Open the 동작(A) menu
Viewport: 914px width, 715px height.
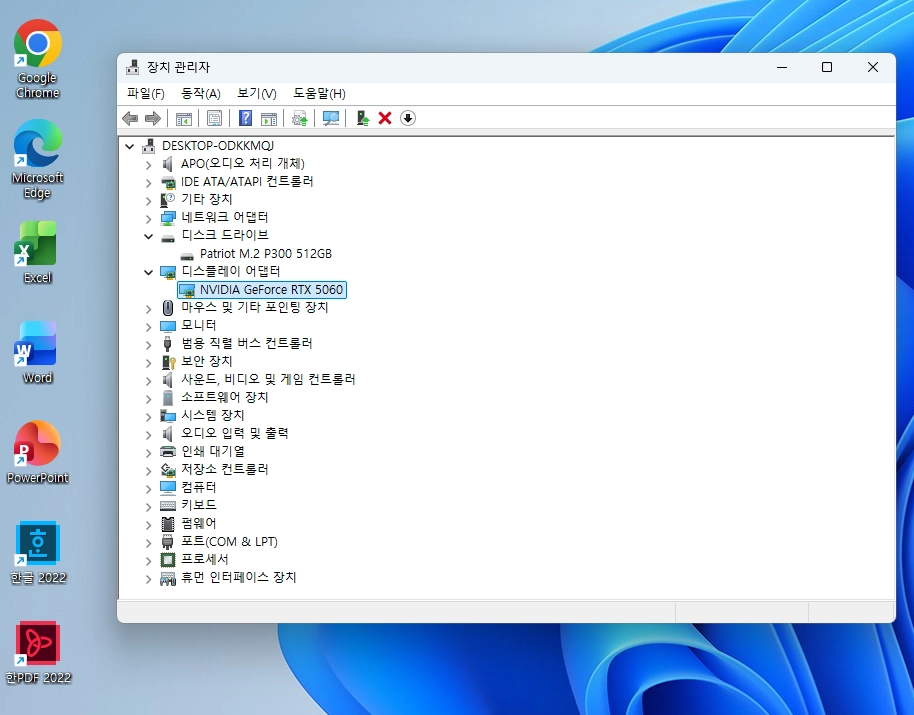(x=201, y=93)
